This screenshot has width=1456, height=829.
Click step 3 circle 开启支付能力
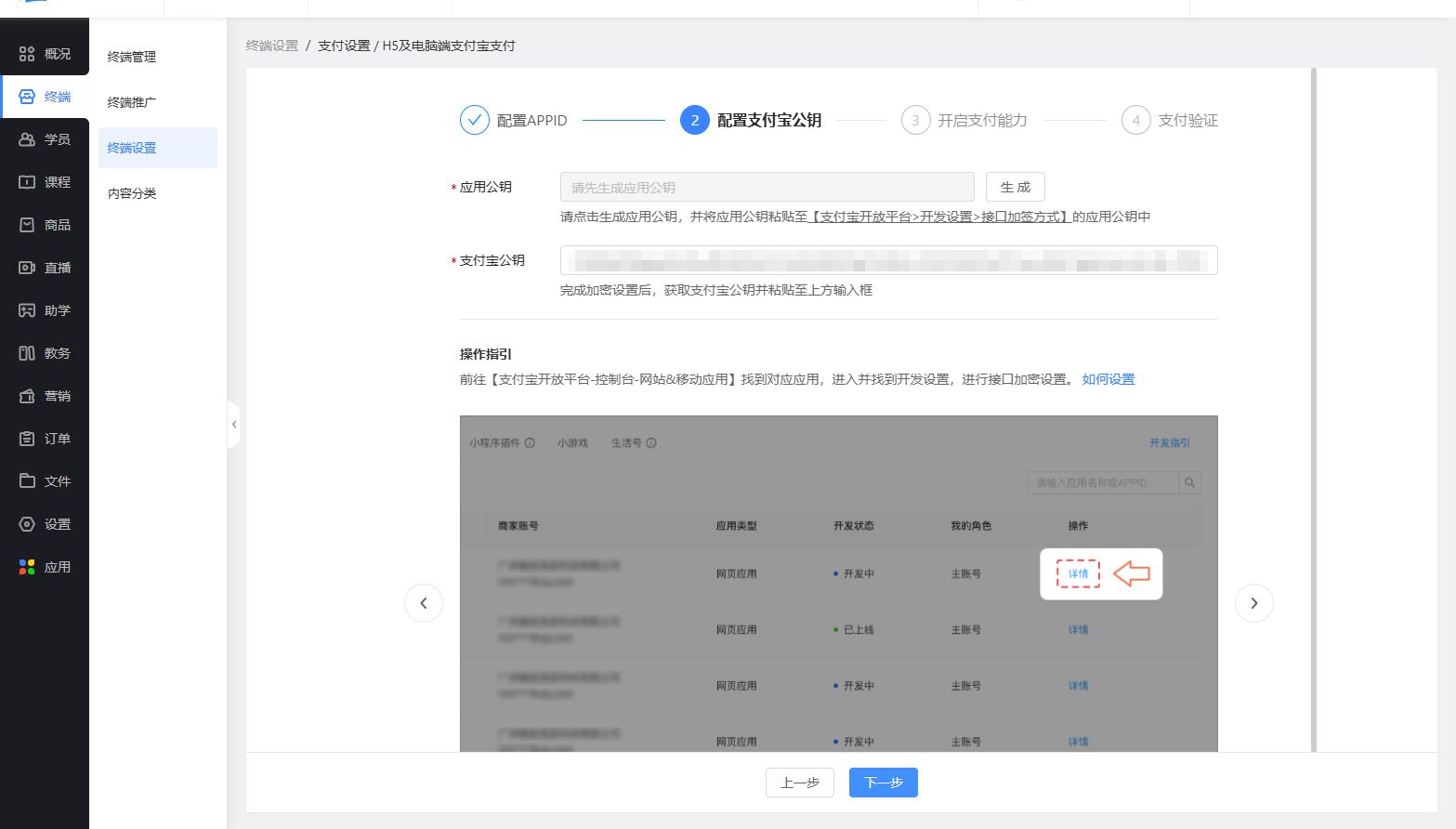click(915, 120)
